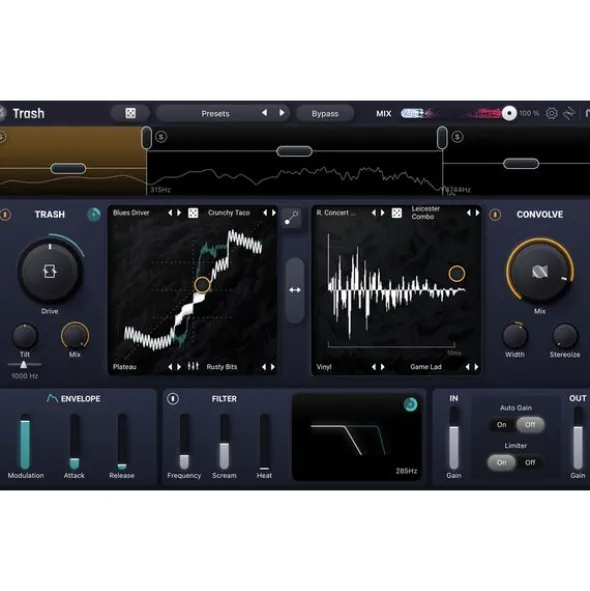Randomize Trash distortion with dice icon

click(x=193, y=213)
